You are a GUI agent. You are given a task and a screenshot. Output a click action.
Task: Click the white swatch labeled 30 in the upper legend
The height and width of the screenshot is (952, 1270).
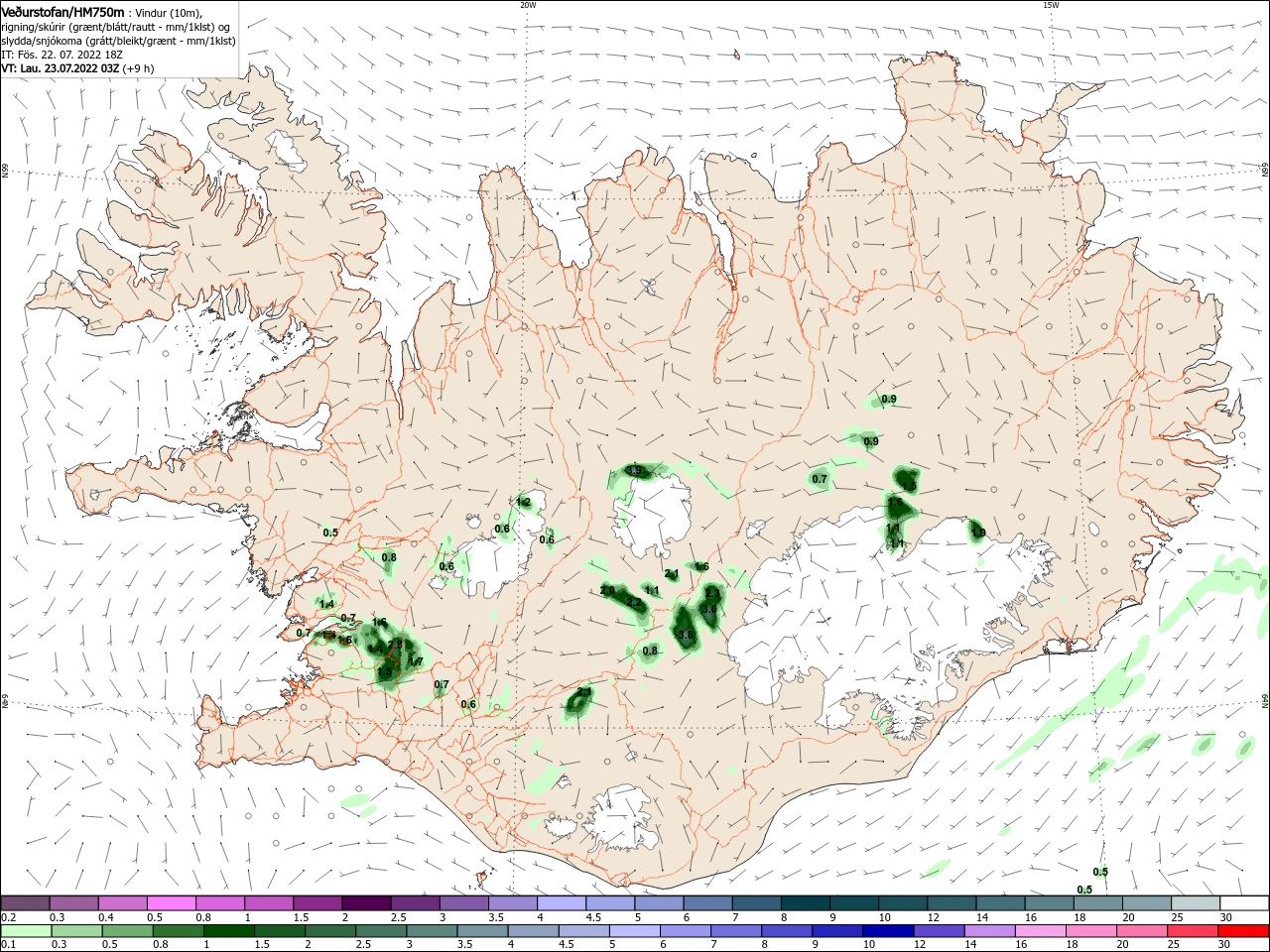pyautogui.click(x=1245, y=903)
